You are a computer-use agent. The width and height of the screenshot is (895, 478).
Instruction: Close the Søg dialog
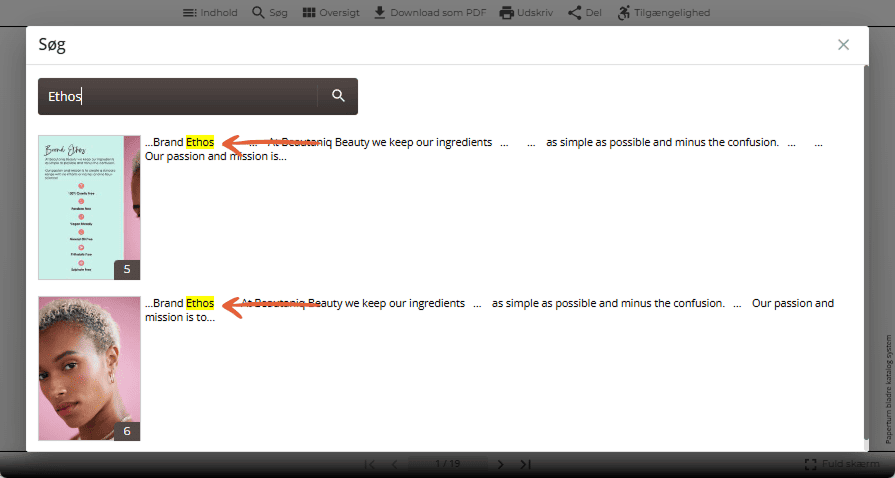tap(843, 45)
